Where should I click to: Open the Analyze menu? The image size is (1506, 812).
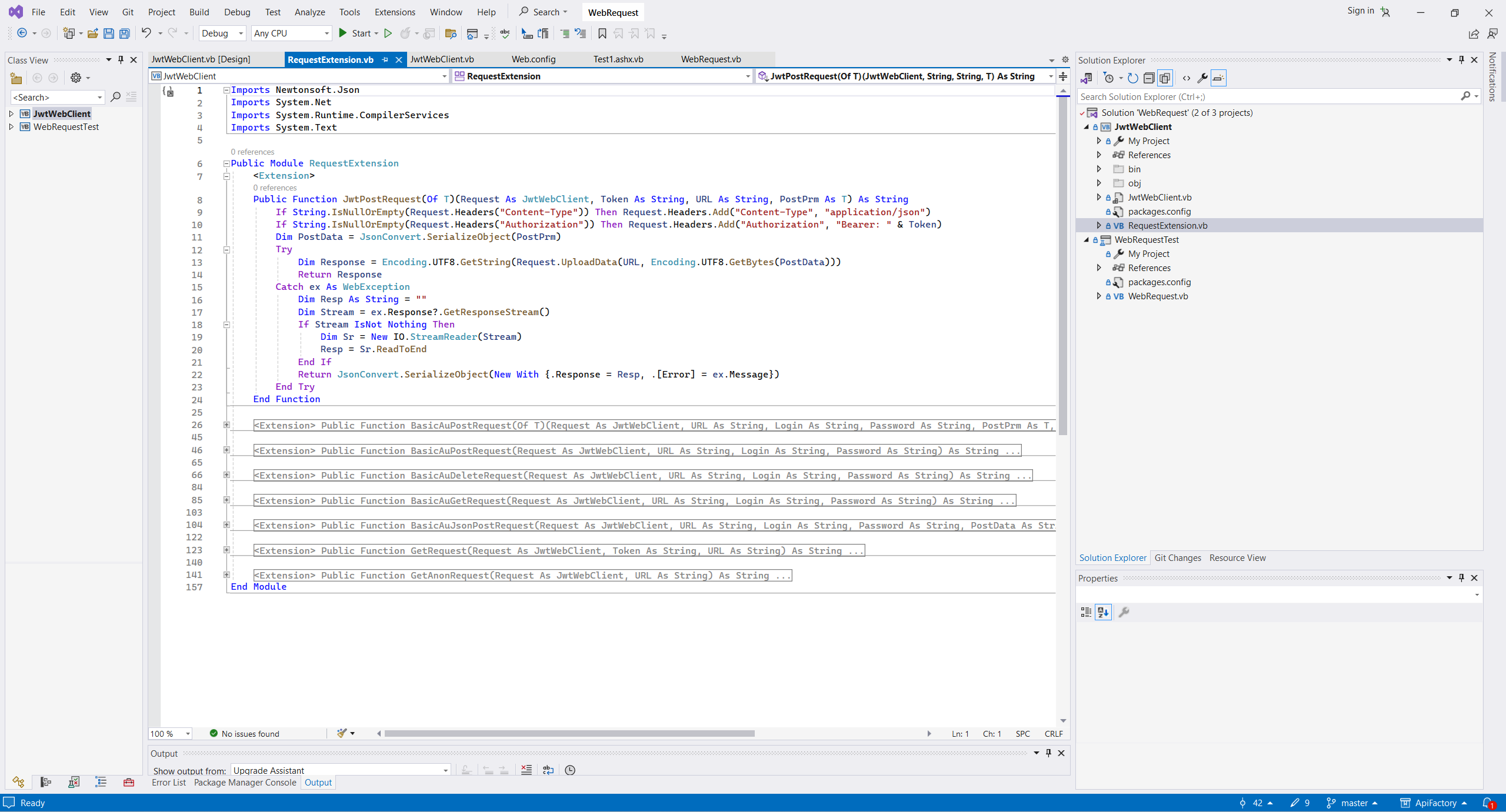click(309, 12)
